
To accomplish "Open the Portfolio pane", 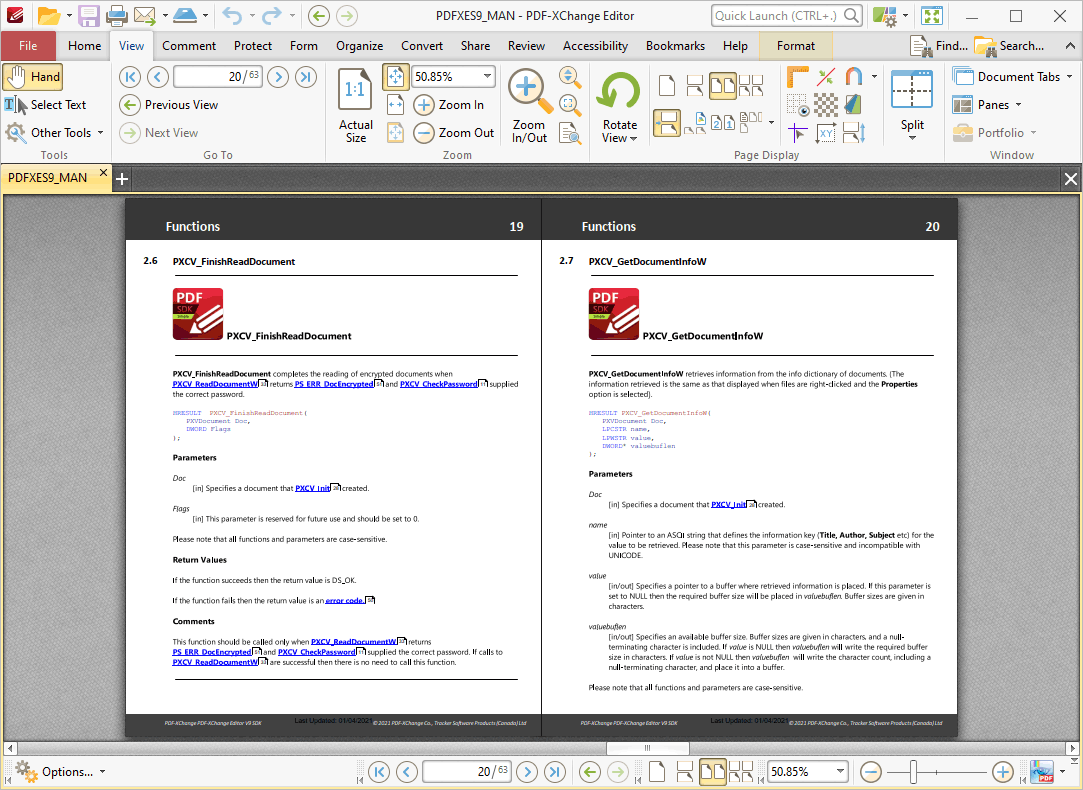I will [994, 132].
